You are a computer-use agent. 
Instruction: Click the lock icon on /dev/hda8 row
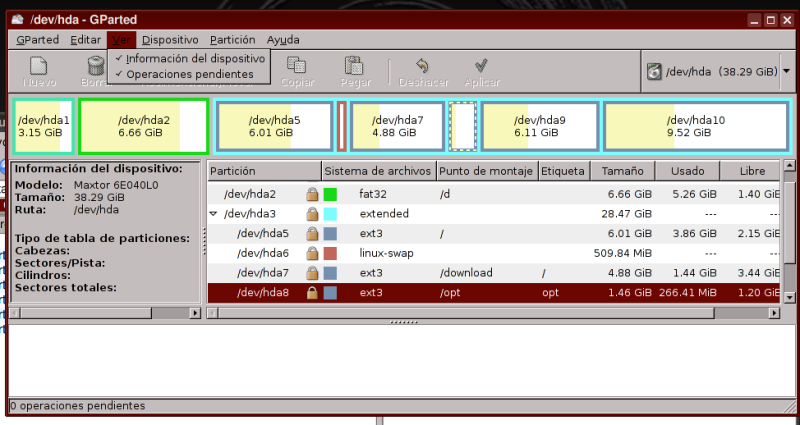(x=312, y=293)
